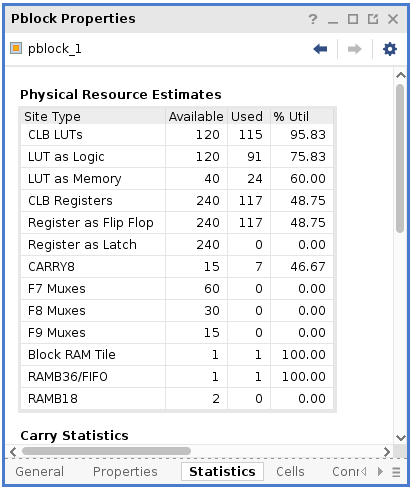
Task: Click the orange pblock_1 icon
Action: (x=16, y=48)
